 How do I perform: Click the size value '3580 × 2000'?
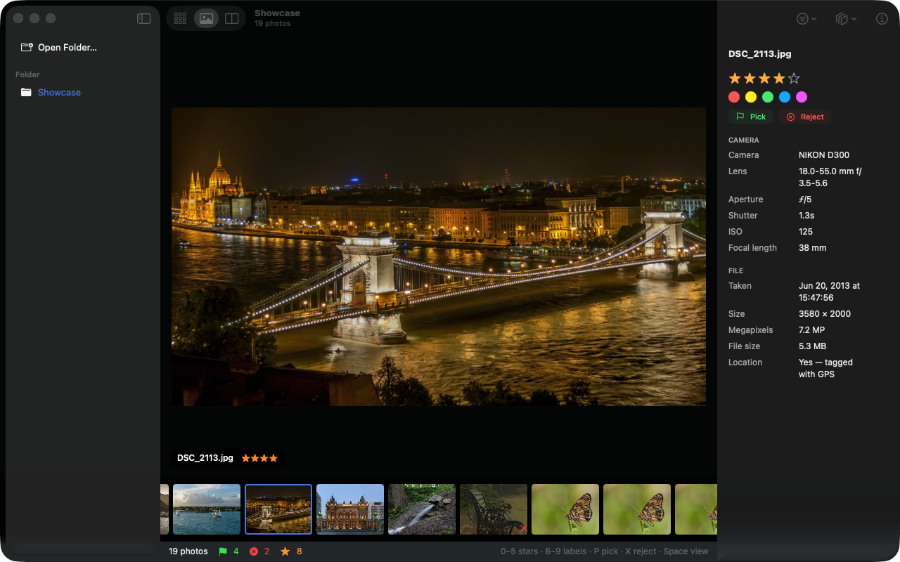coord(824,314)
